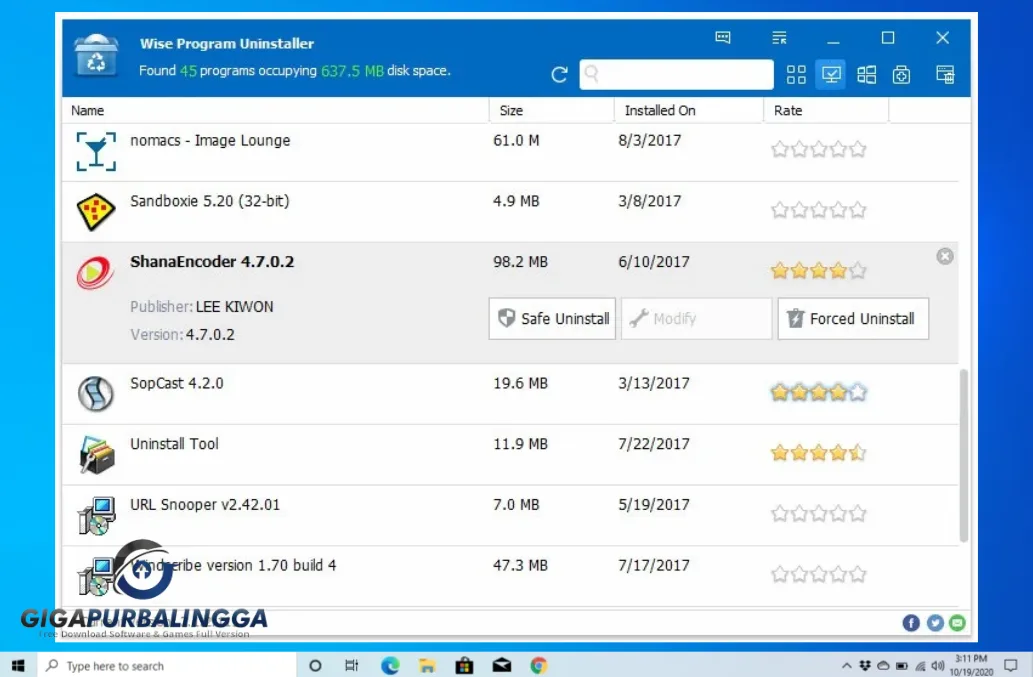
Task: Click the 6/10/2017 install date
Action: 654,262
